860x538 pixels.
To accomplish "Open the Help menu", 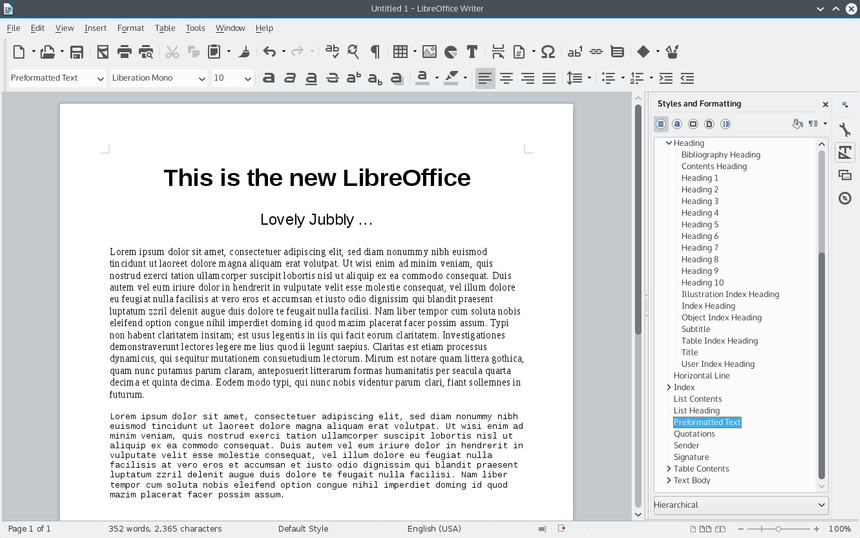I will [x=264, y=28].
